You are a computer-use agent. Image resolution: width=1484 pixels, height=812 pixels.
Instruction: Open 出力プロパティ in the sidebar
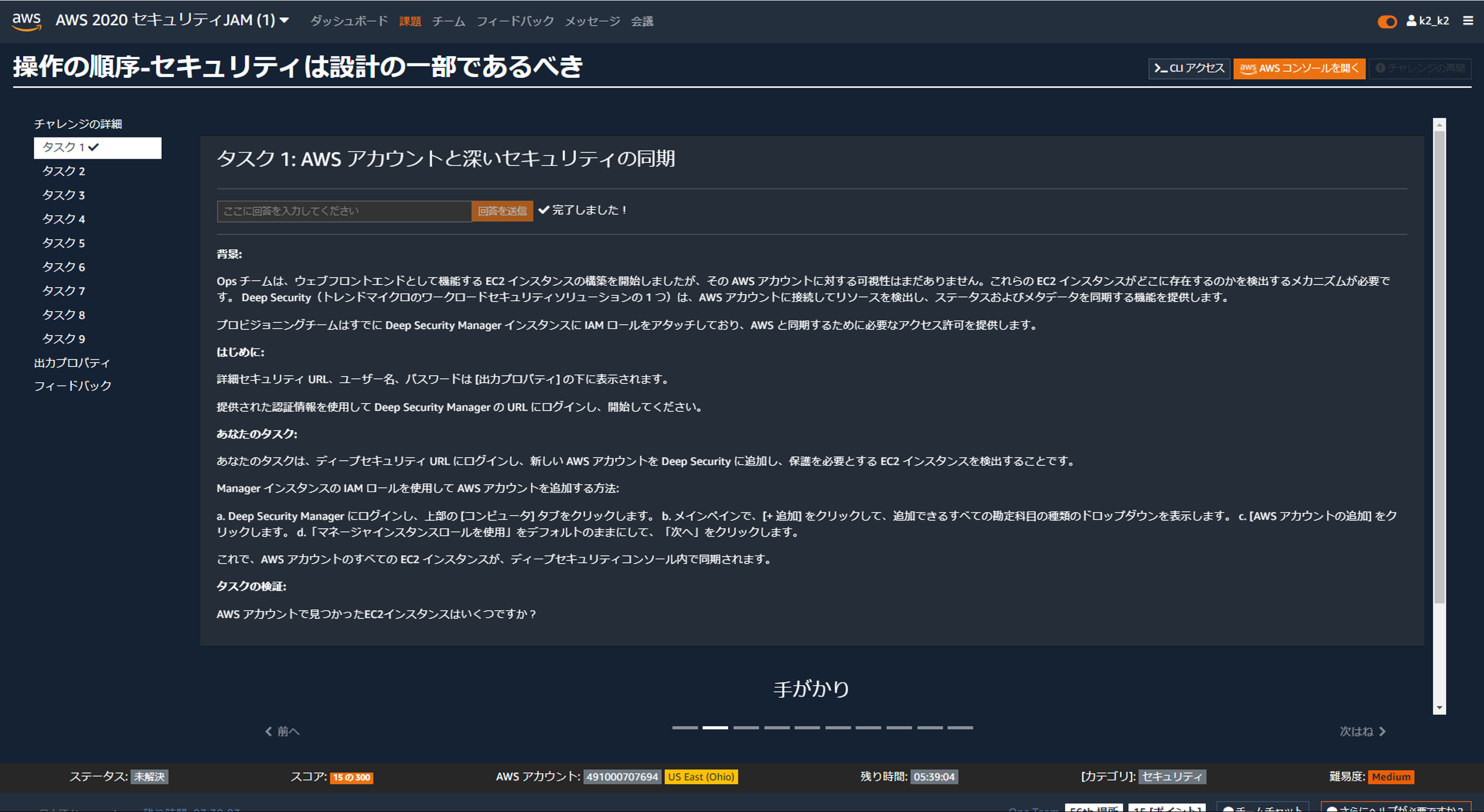[72, 363]
